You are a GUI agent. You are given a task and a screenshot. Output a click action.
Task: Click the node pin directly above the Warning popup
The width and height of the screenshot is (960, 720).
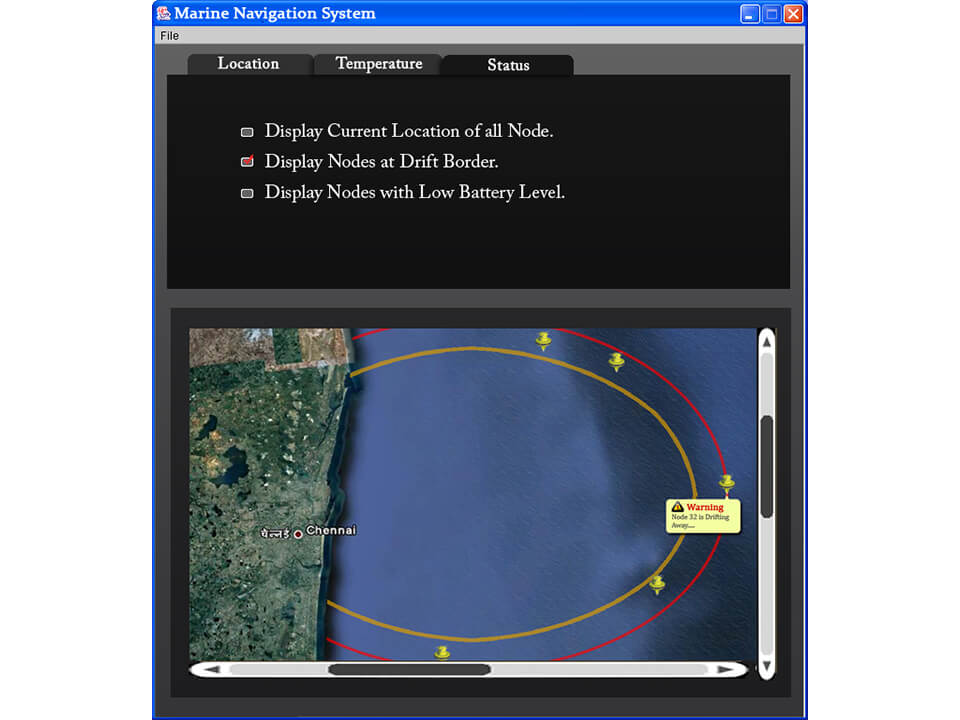[727, 483]
